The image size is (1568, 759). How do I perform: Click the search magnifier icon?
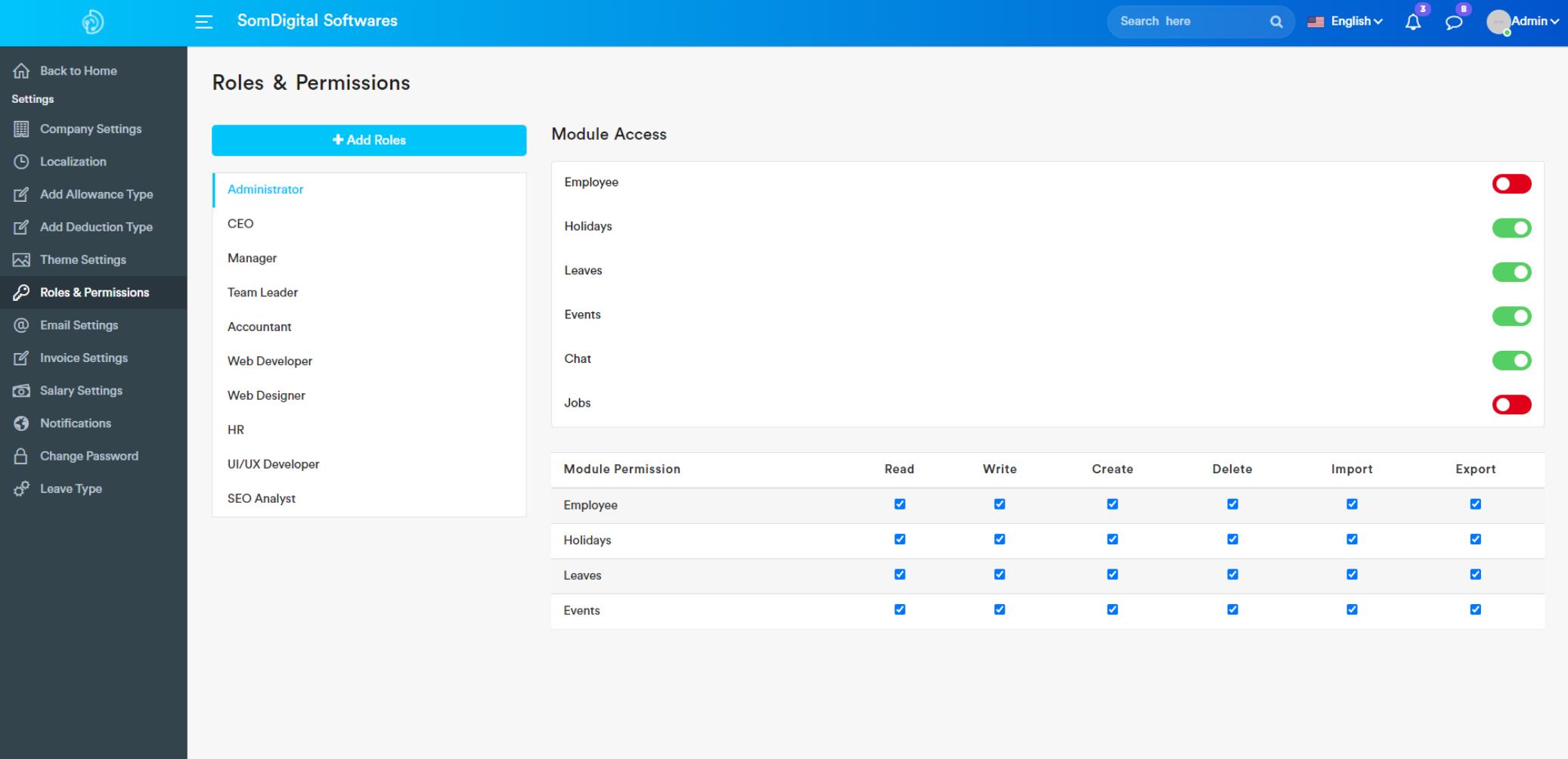pos(1276,22)
